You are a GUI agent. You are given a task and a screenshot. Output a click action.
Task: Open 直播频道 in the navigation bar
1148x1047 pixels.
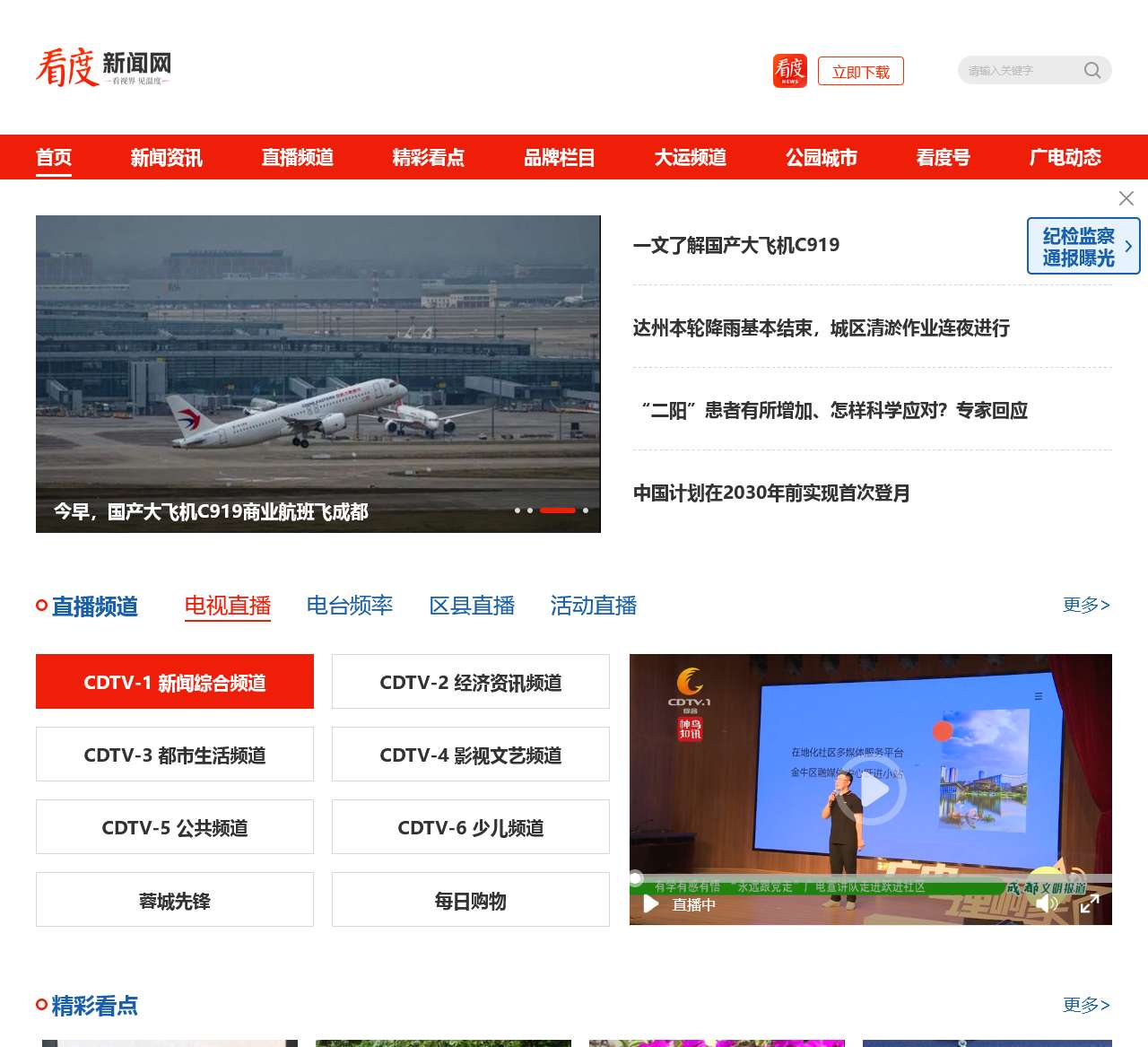click(298, 158)
